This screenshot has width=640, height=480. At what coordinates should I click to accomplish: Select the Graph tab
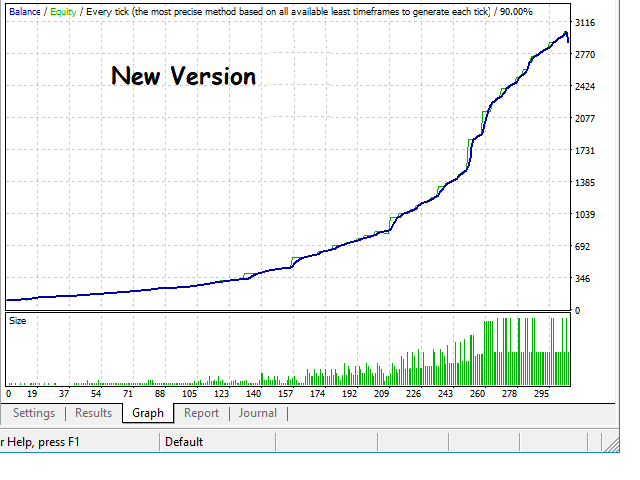click(x=148, y=413)
